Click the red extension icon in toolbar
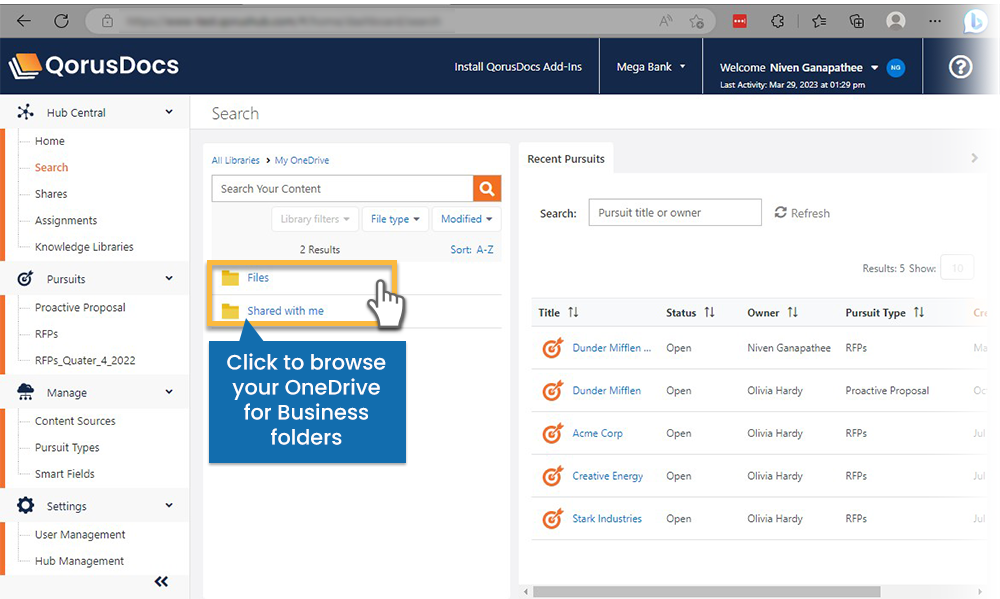 click(x=739, y=21)
